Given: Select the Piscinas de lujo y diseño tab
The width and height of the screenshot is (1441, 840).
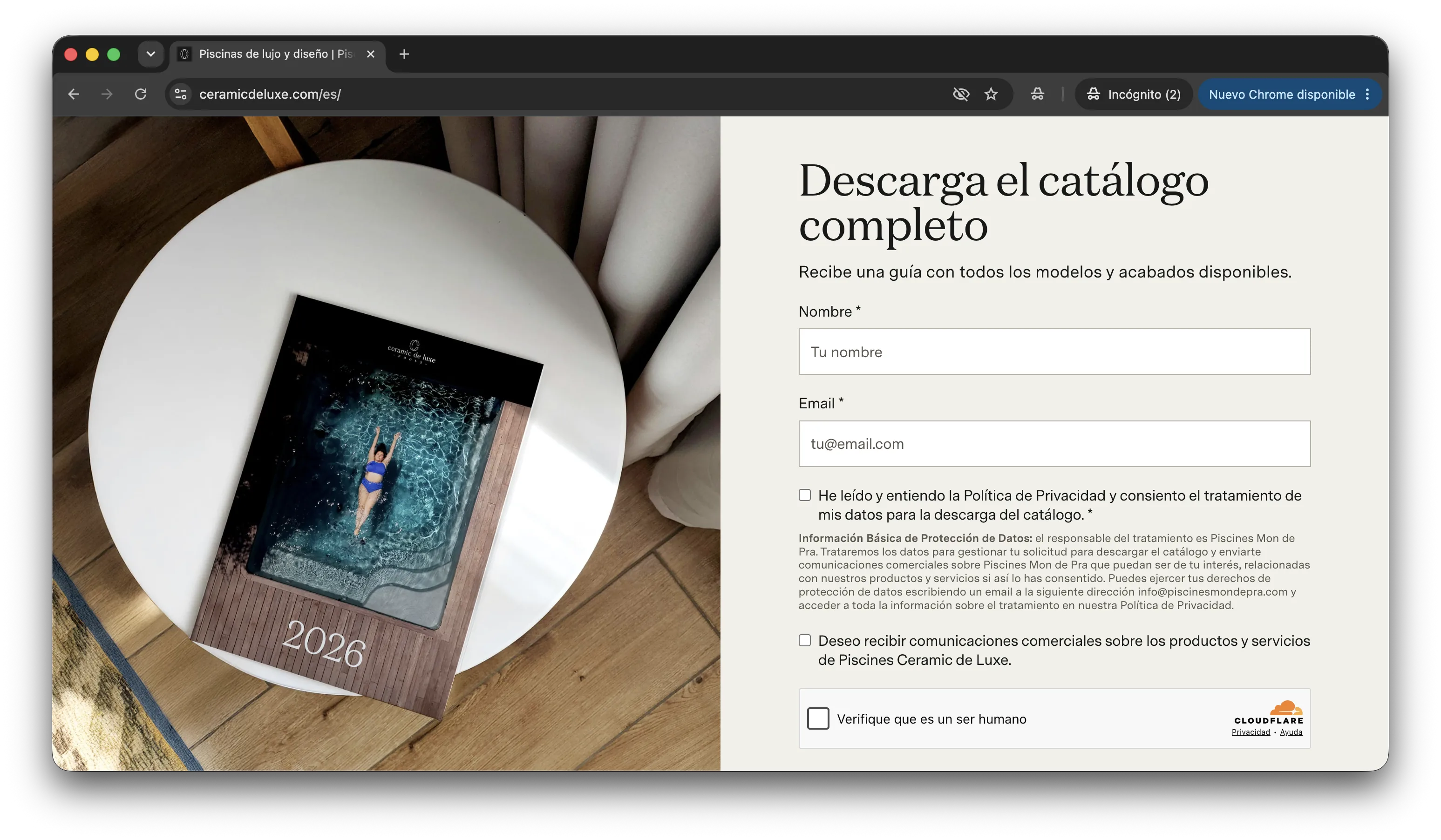Looking at the screenshot, I should click(x=277, y=54).
